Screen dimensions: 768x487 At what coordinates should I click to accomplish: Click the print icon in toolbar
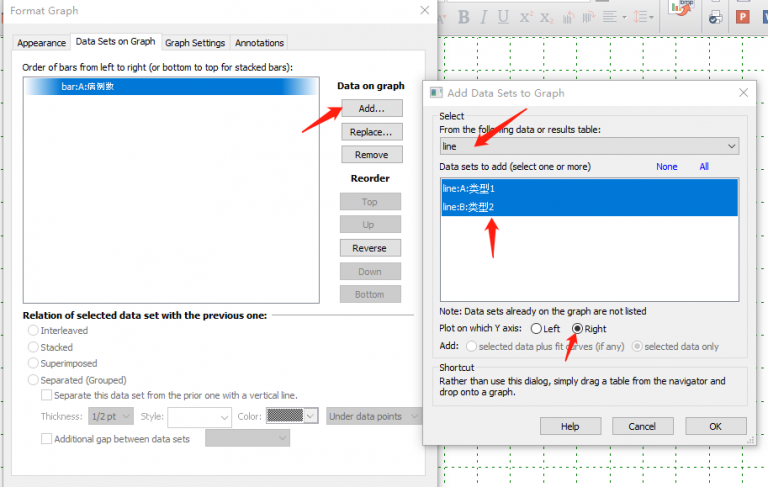tap(715, 17)
